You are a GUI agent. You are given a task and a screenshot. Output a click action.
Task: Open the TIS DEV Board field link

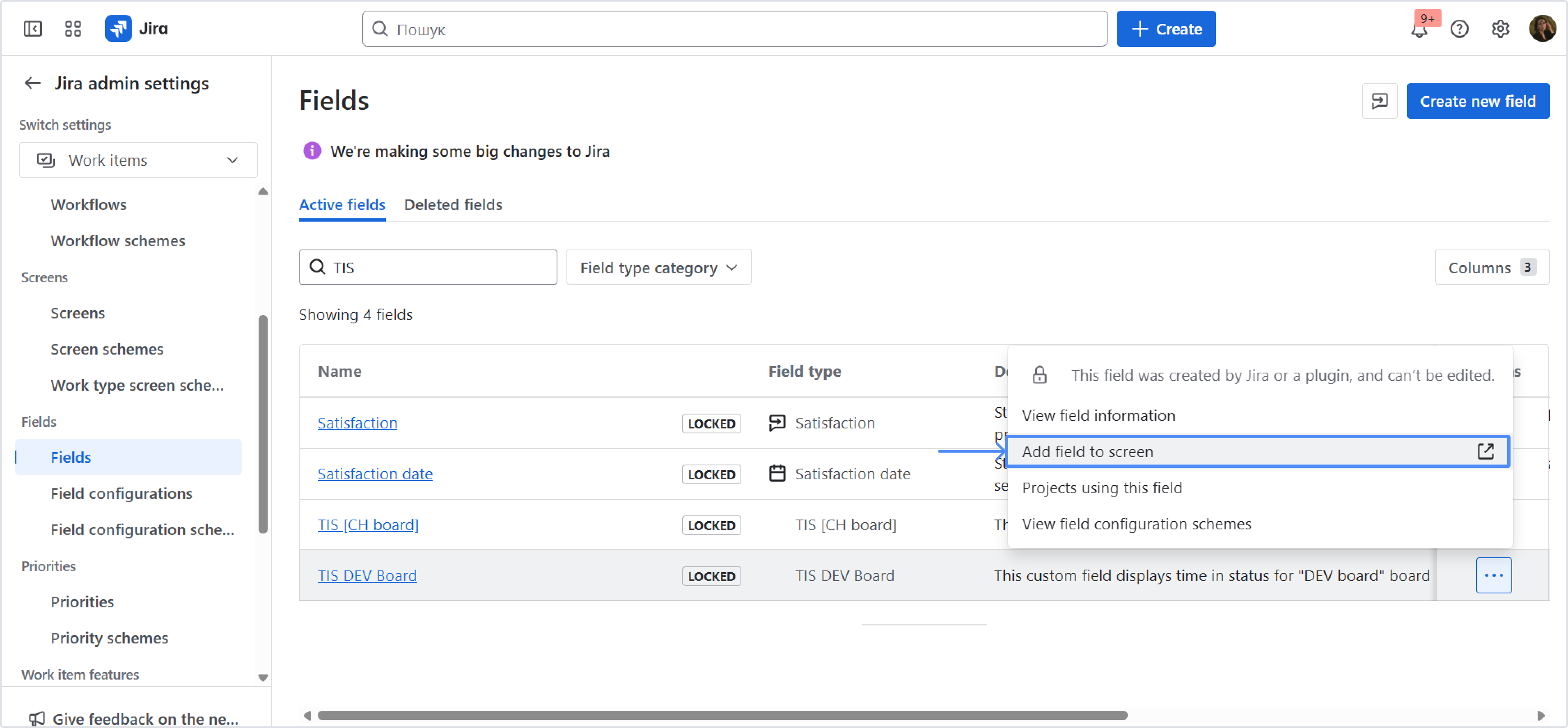[367, 575]
